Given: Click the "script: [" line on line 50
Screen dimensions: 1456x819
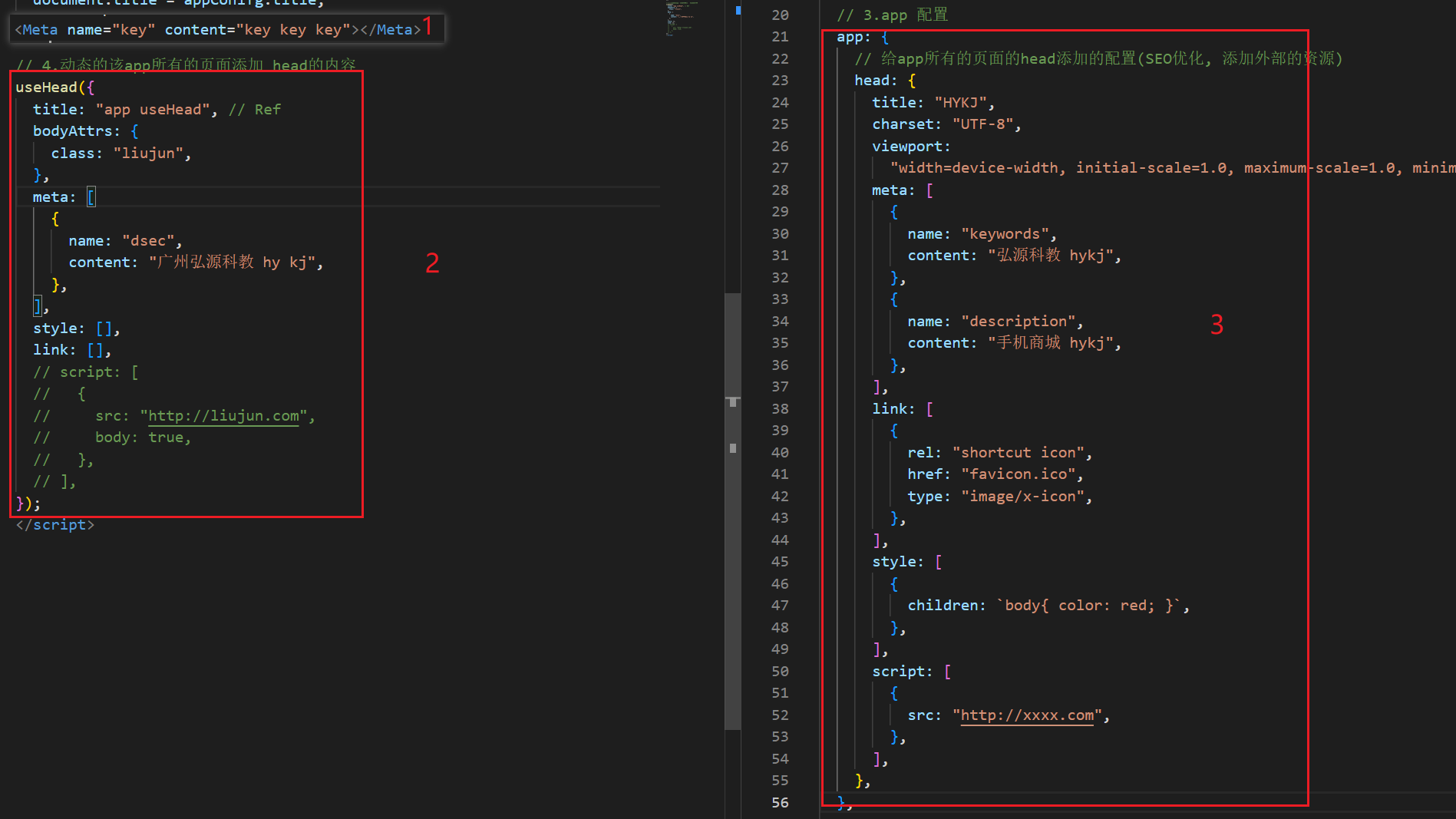Looking at the screenshot, I should [x=912, y=672].
